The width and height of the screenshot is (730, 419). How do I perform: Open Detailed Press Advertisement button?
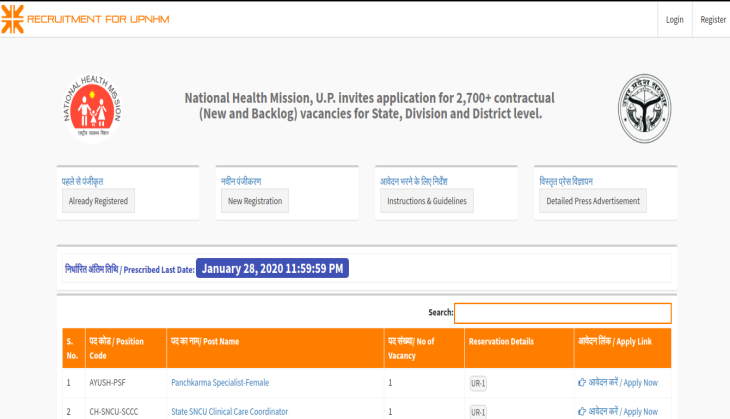click(x=593, y=201)
